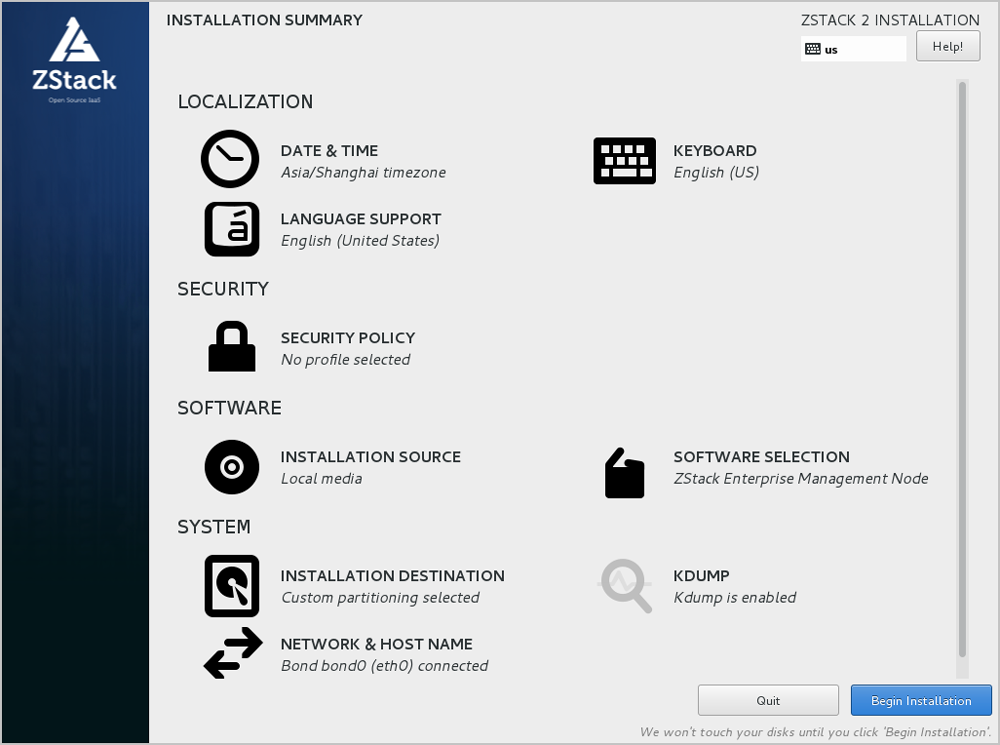Open NETWORK & HOST NAME text entry
The image size is (1000, 745).
[376, 645]
